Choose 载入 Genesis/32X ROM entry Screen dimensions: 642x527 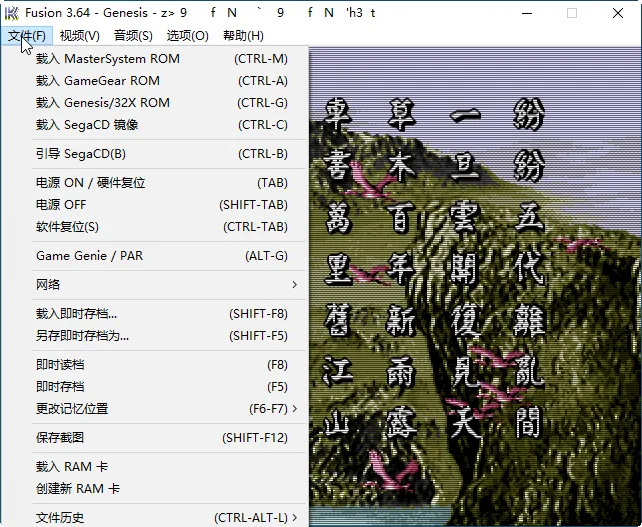click(103, 102)
